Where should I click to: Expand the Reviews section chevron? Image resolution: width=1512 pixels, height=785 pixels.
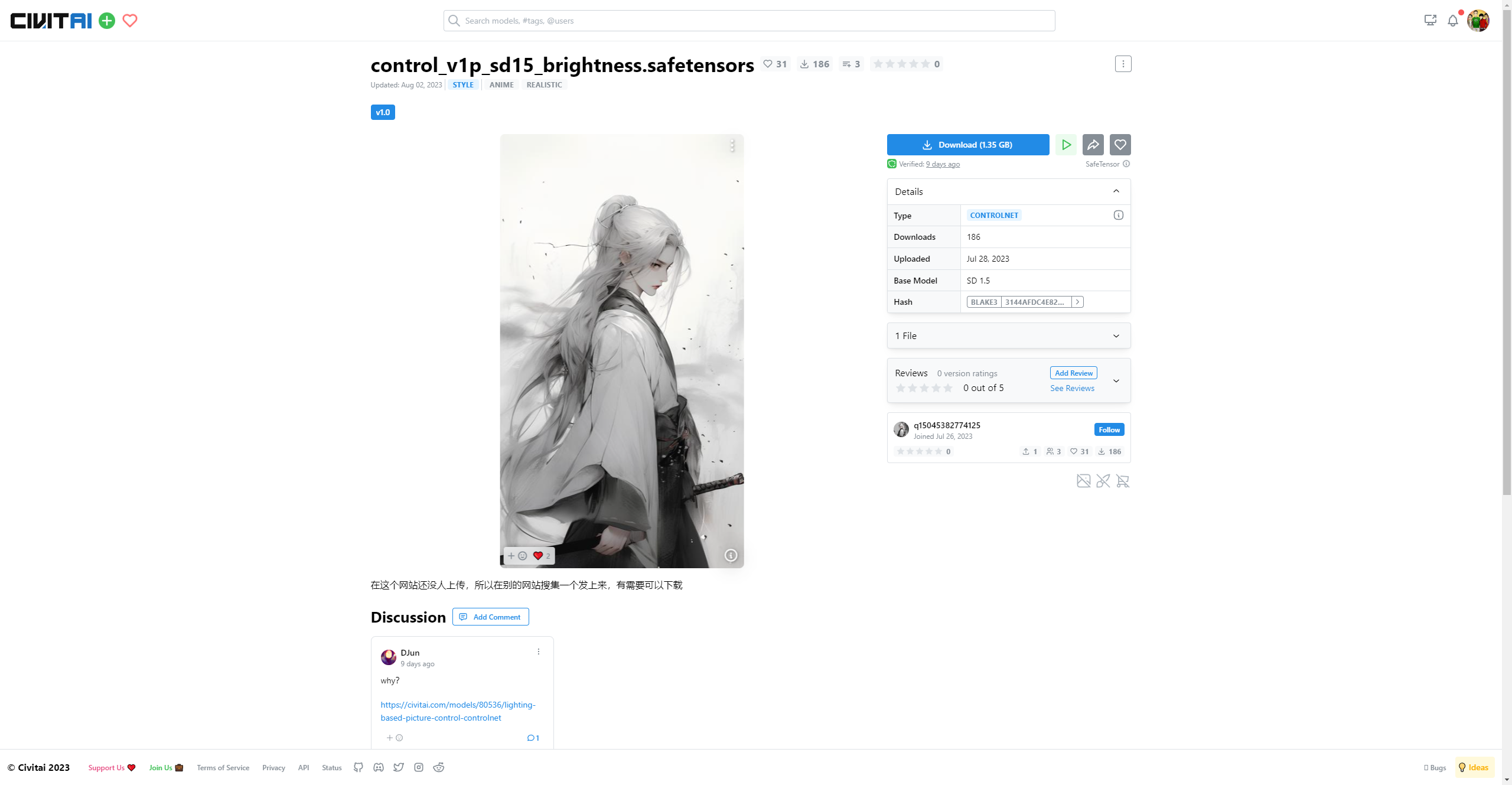point(1116,381)
